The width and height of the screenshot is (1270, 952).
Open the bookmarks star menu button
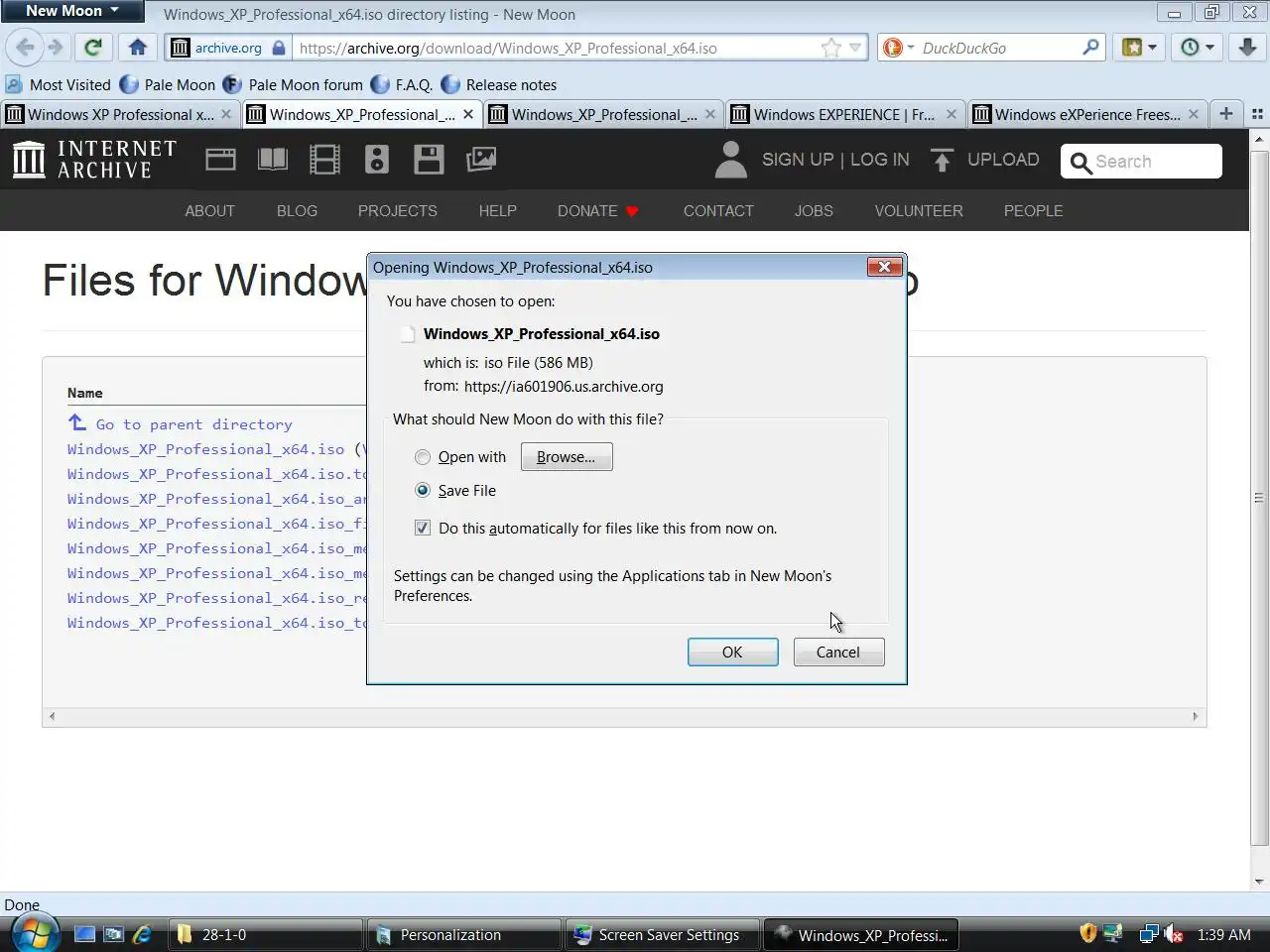click(1139, 48)
